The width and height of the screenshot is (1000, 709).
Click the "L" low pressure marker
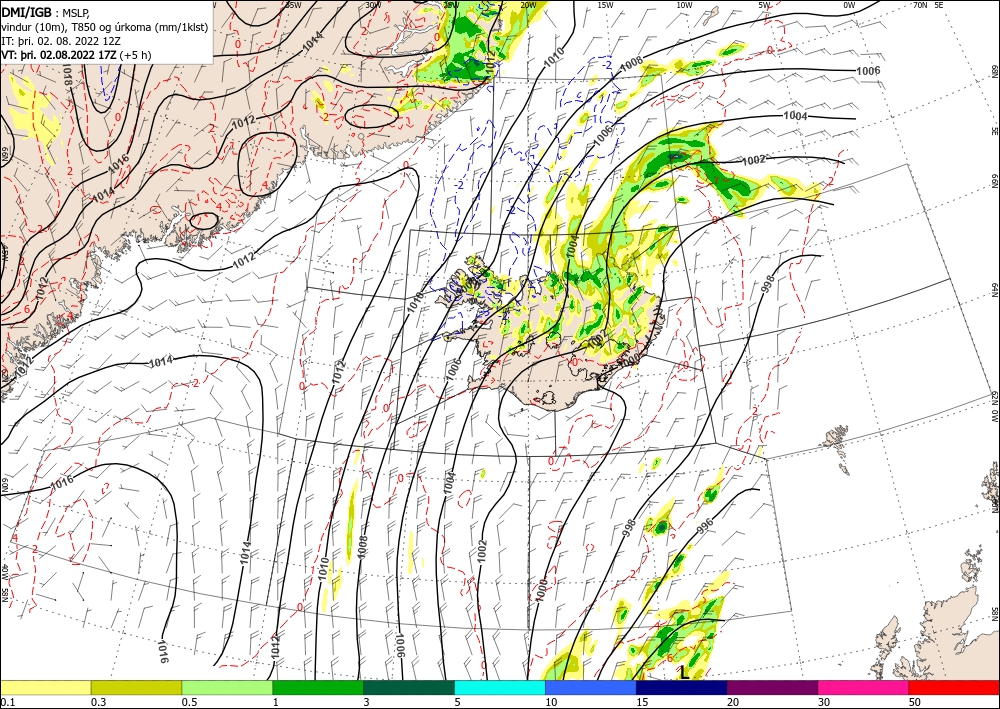click(x=684, y=672)
